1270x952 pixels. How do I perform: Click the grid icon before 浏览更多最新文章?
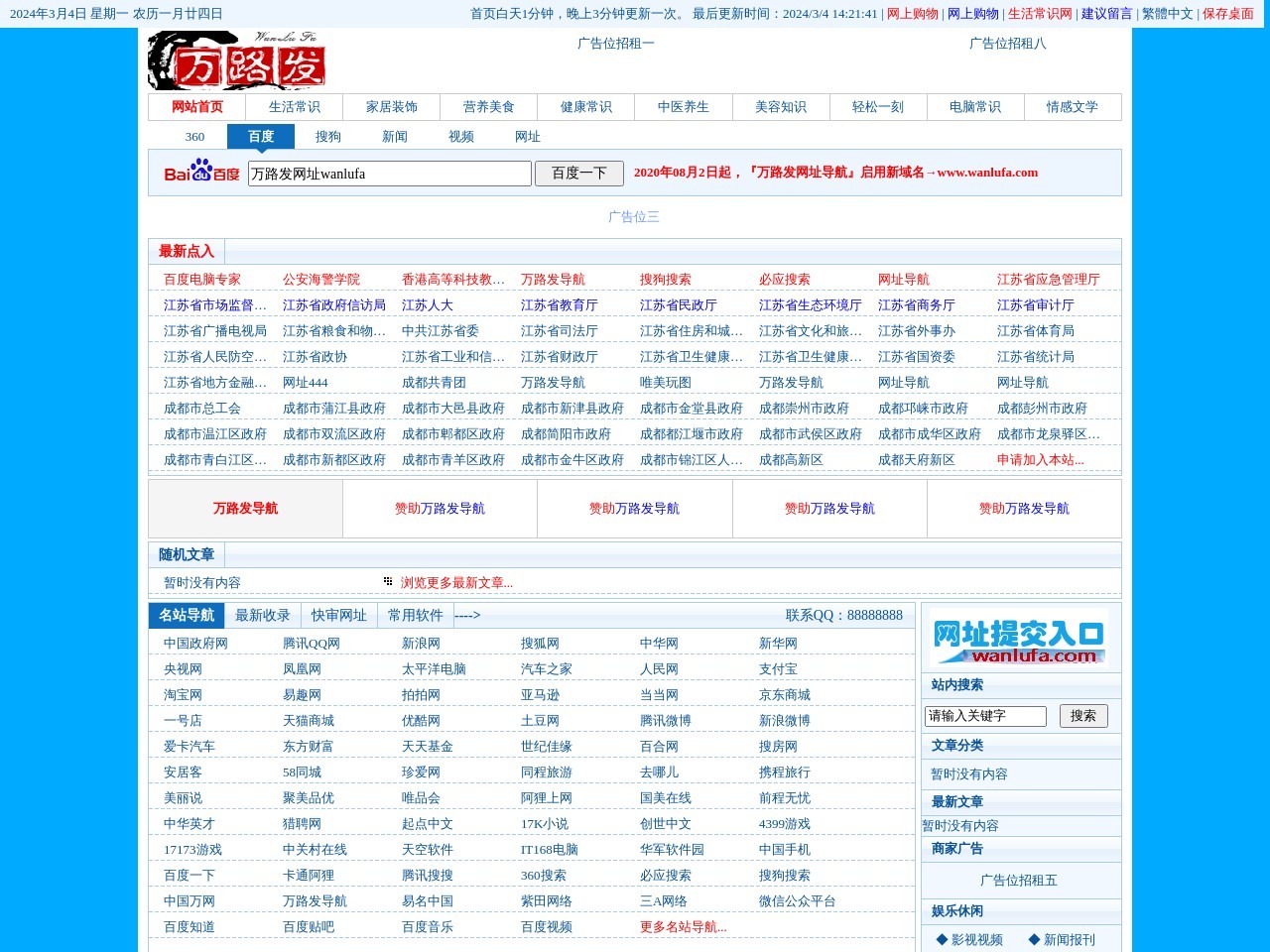387,580
